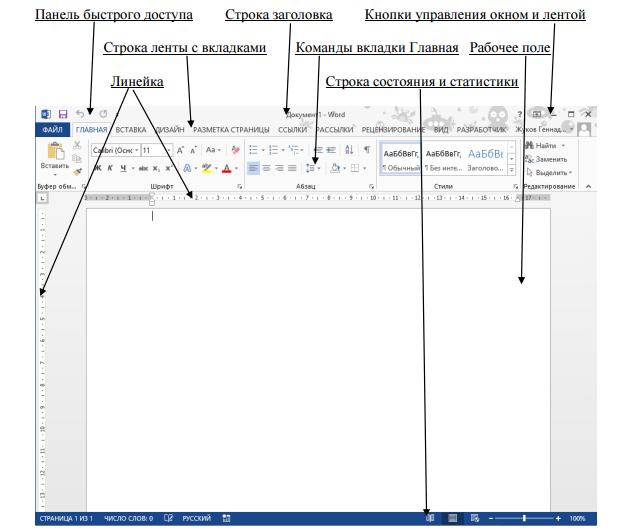Expand the Styles gallery

pyautogui.click(x=512, y=170)
